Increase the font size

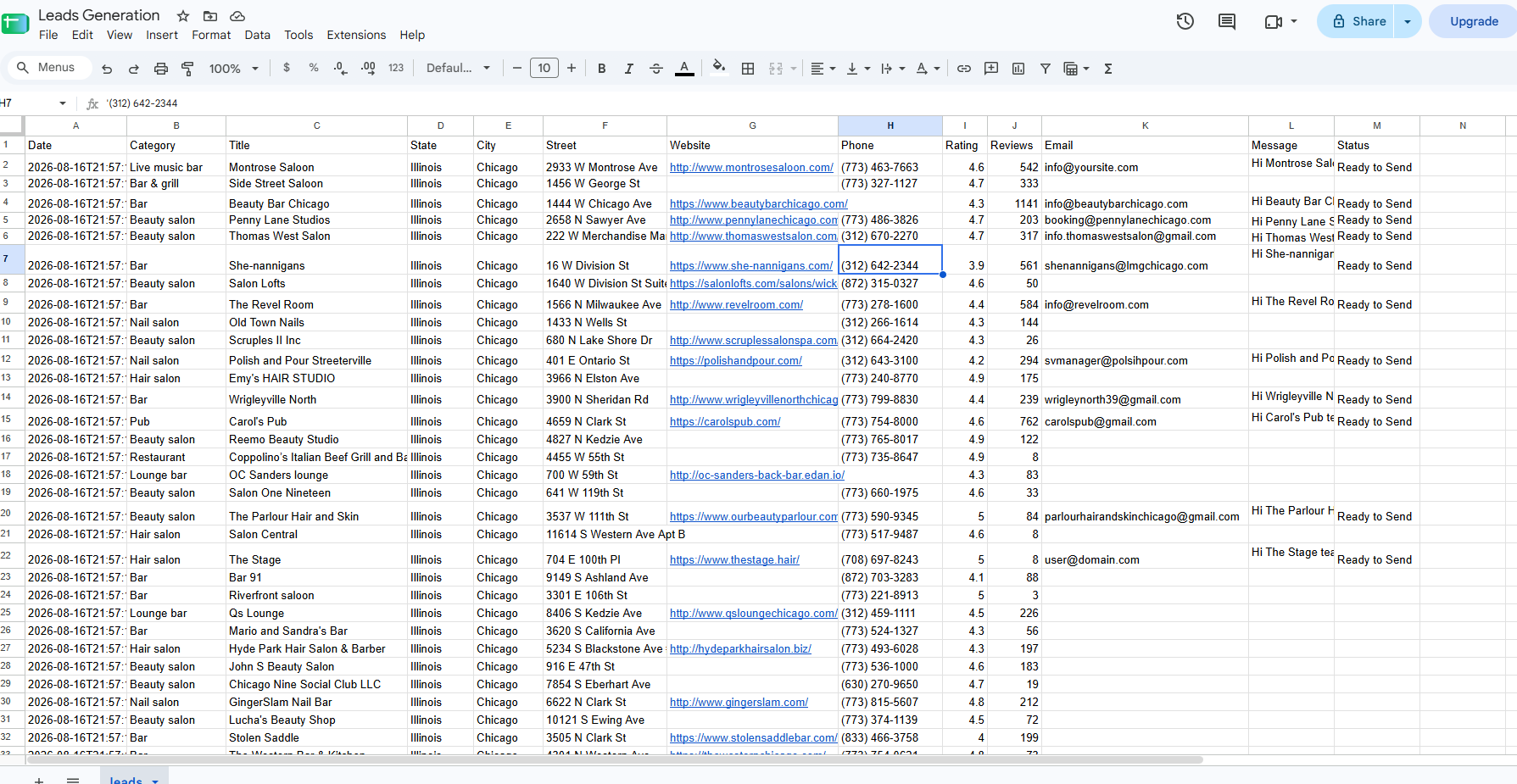click(x=572, y=68)
